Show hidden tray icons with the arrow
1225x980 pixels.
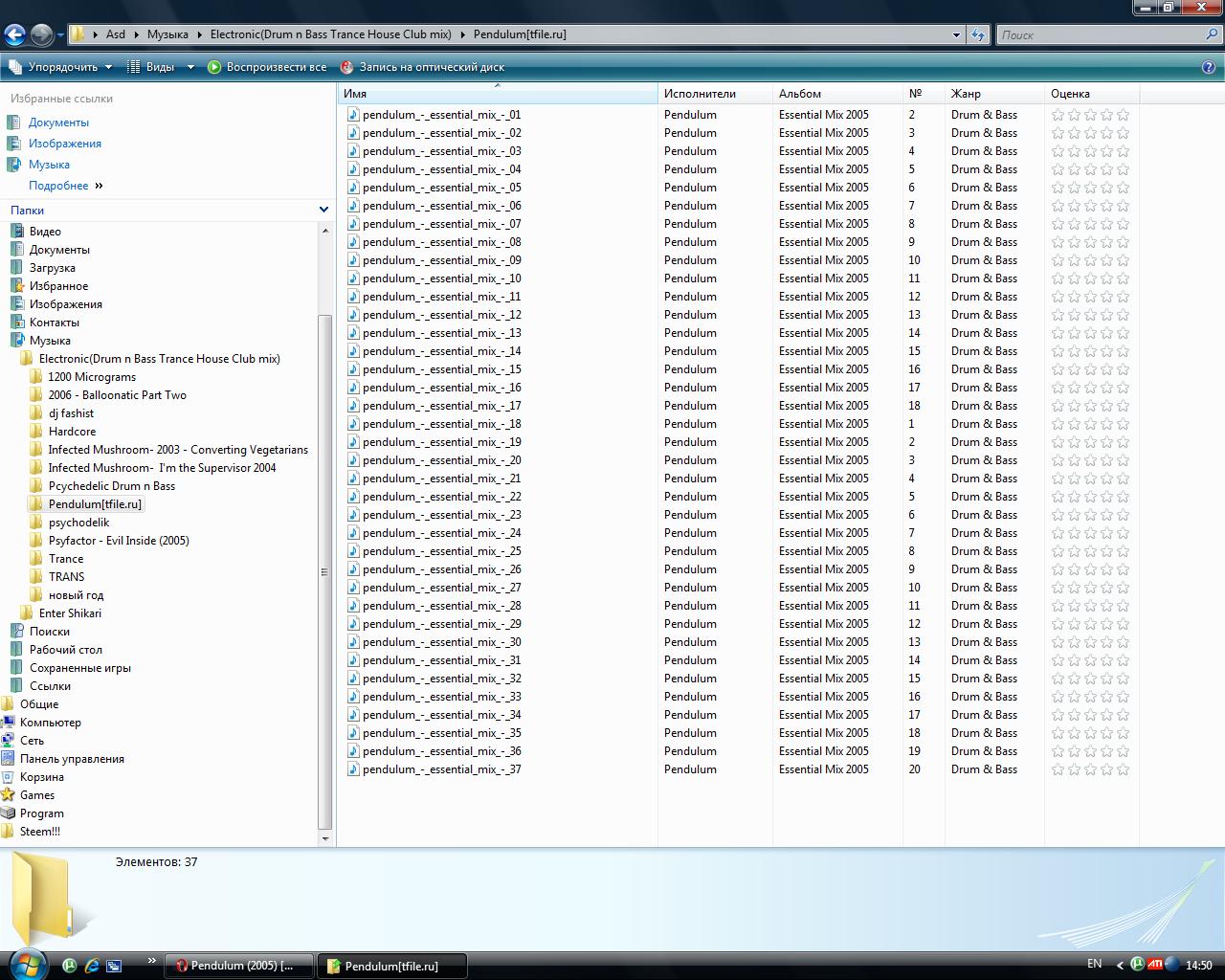point(1118,965)
